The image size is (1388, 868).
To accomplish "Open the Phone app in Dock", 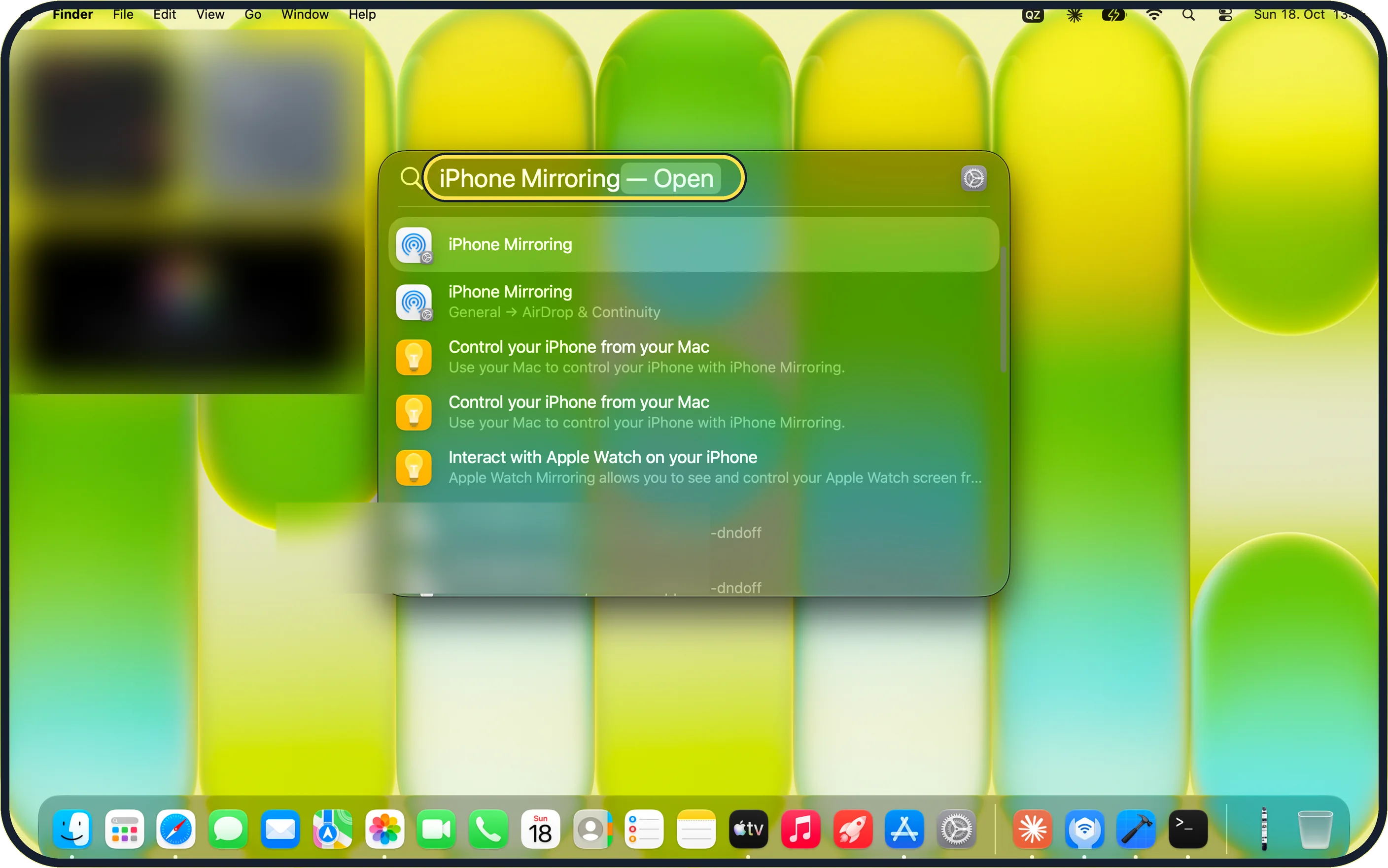I will click(x=488, y=829).
